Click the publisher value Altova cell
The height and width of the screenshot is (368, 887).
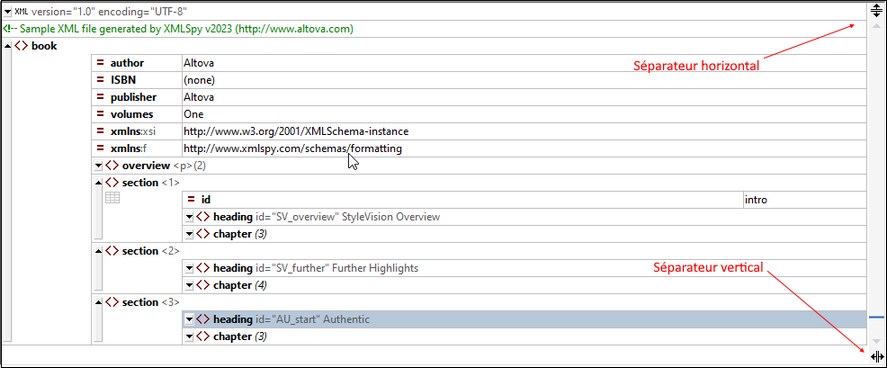pyautogui.click(x=524, y=97)
